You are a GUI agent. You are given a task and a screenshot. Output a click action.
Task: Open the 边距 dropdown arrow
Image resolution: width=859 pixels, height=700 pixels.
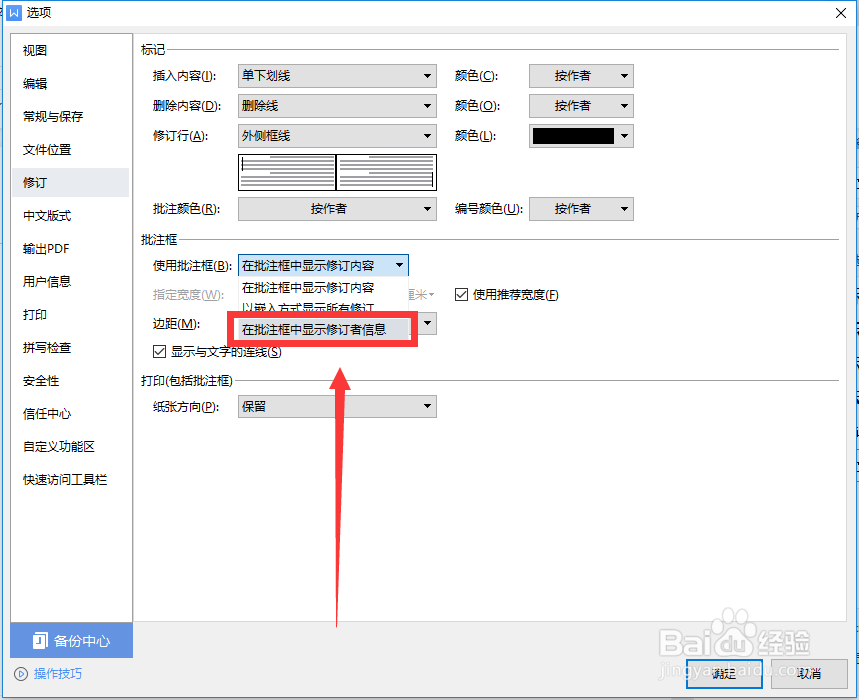(x=428, y=324)
